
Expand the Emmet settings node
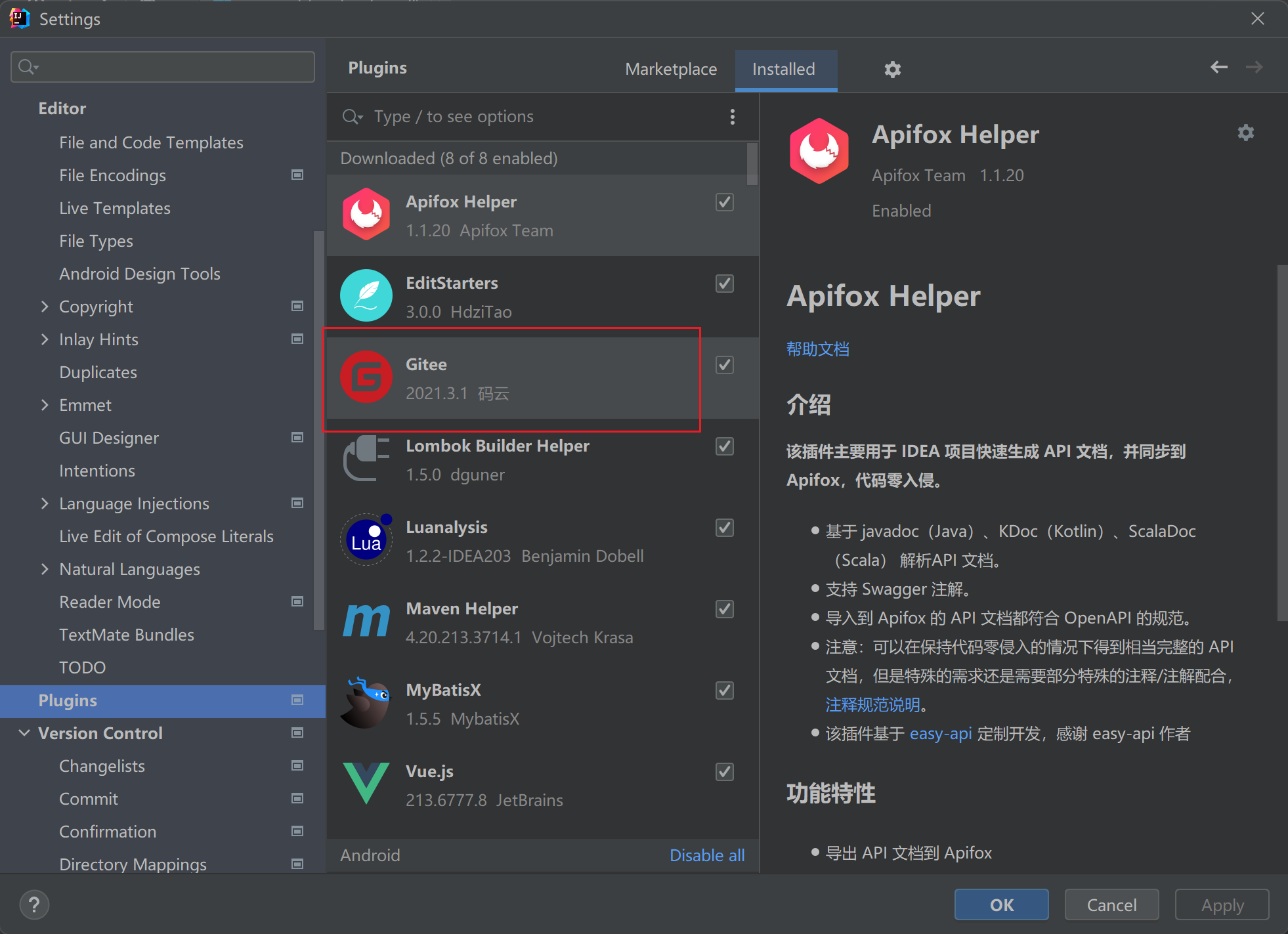45,405
